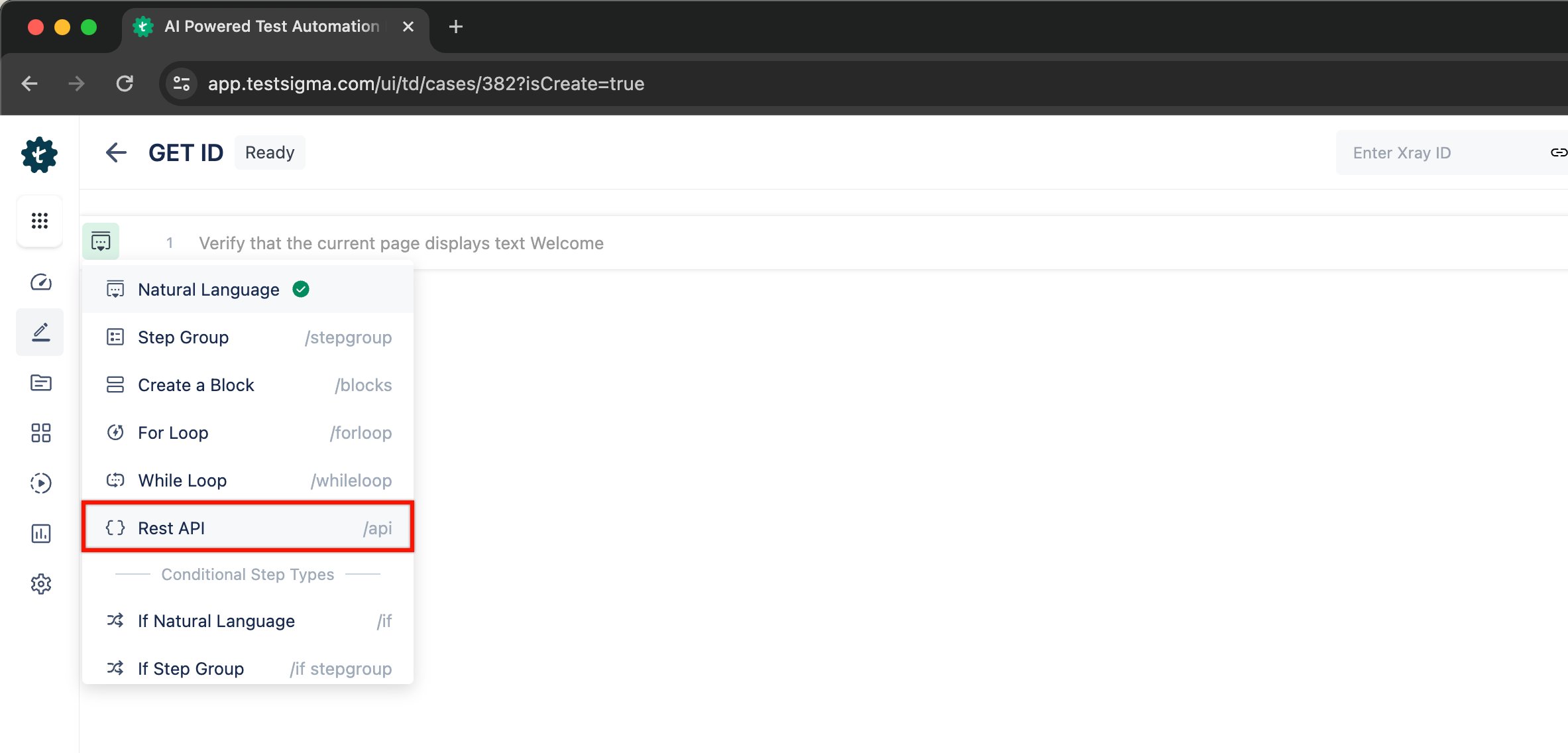Open the dashboard gauge icon in sidebar

click(x=40, y=282)
